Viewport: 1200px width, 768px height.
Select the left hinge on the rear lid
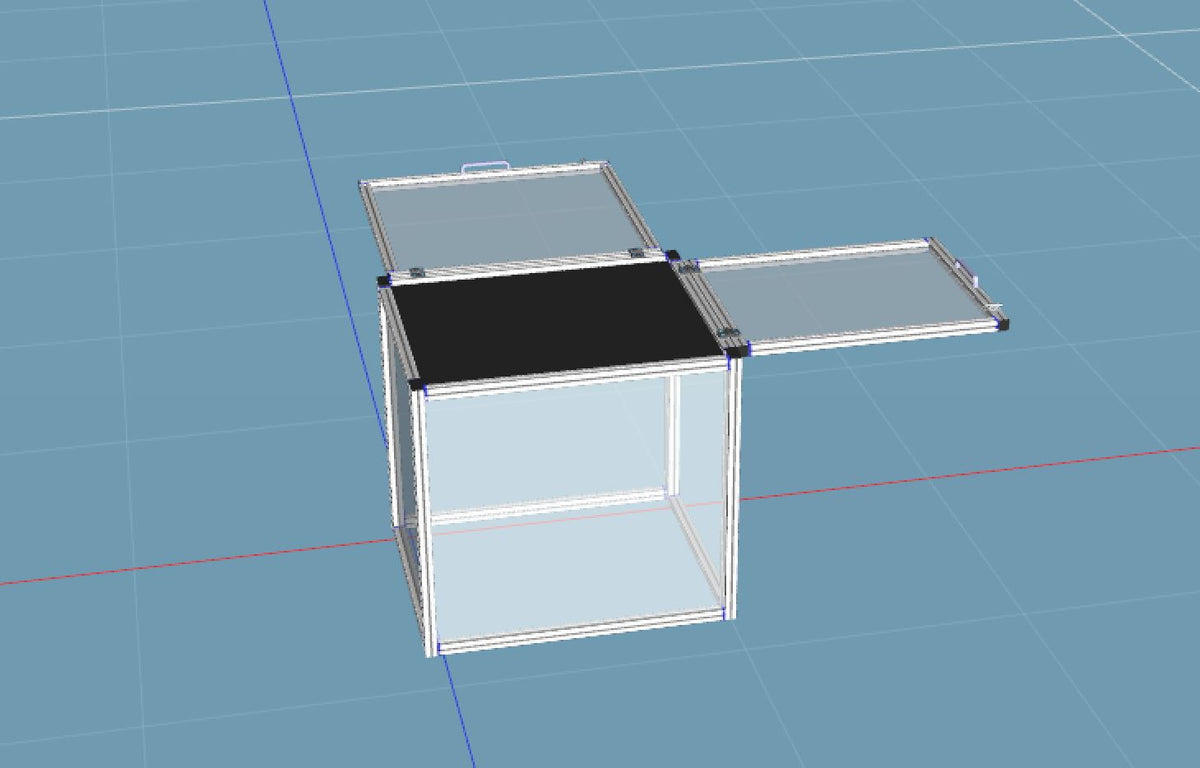418,271
